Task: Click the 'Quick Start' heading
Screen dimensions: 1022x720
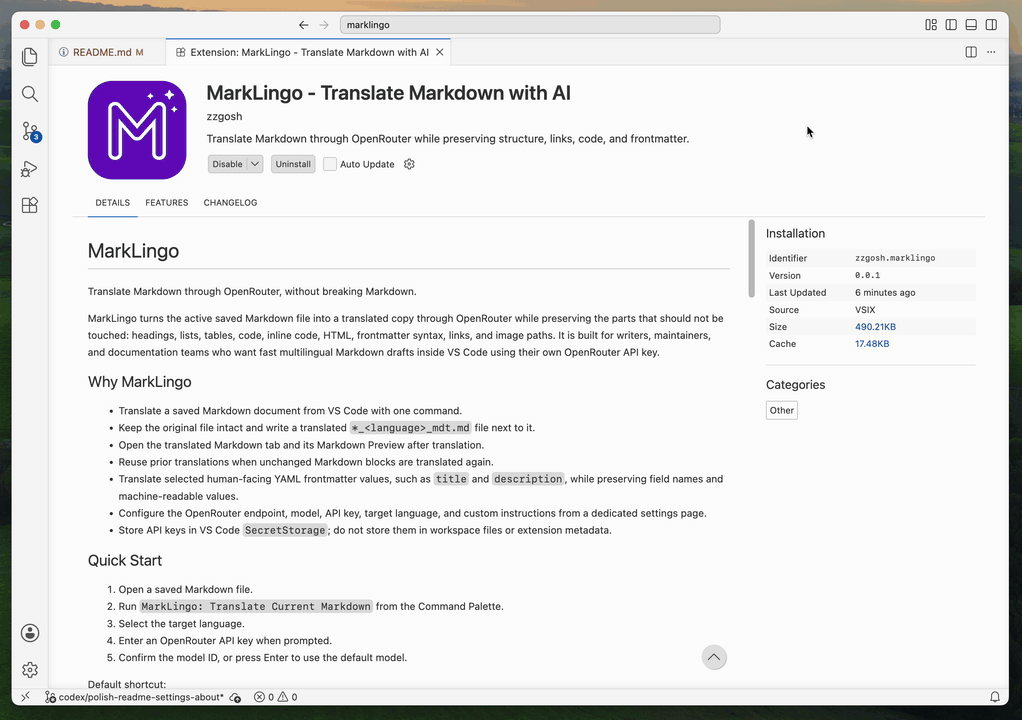Action: (124, 560)
